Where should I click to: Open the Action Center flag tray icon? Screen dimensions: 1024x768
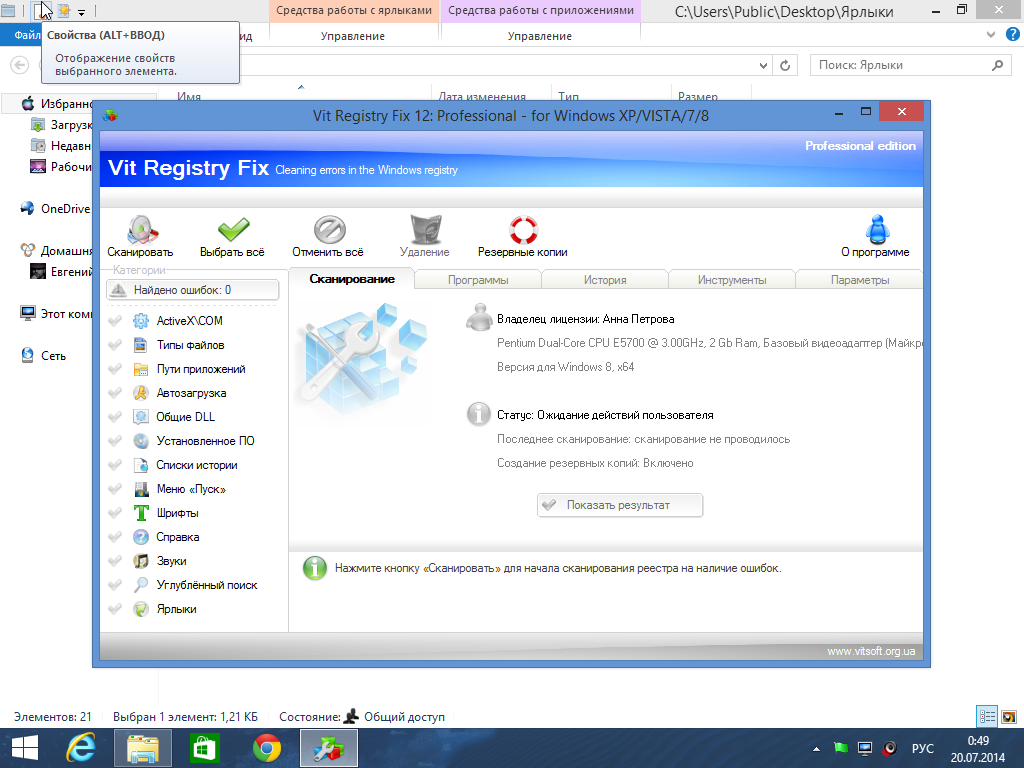pos(840,748)
